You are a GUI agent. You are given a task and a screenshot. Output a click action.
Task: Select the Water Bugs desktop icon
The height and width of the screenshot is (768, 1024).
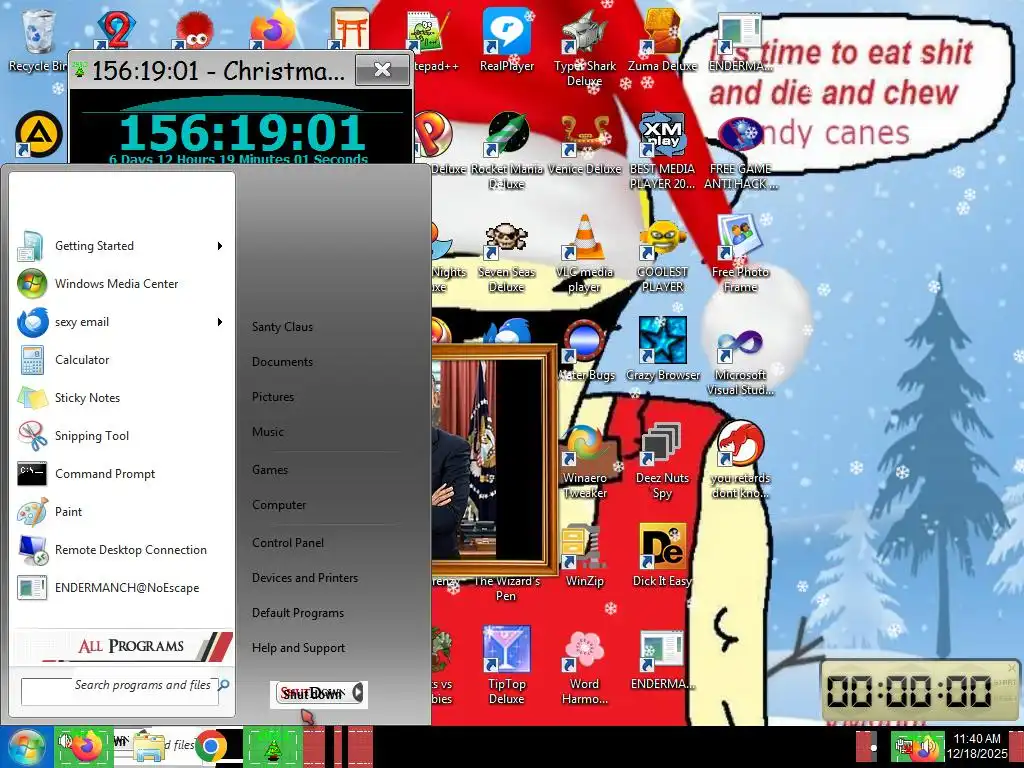[x=586, y=349]
